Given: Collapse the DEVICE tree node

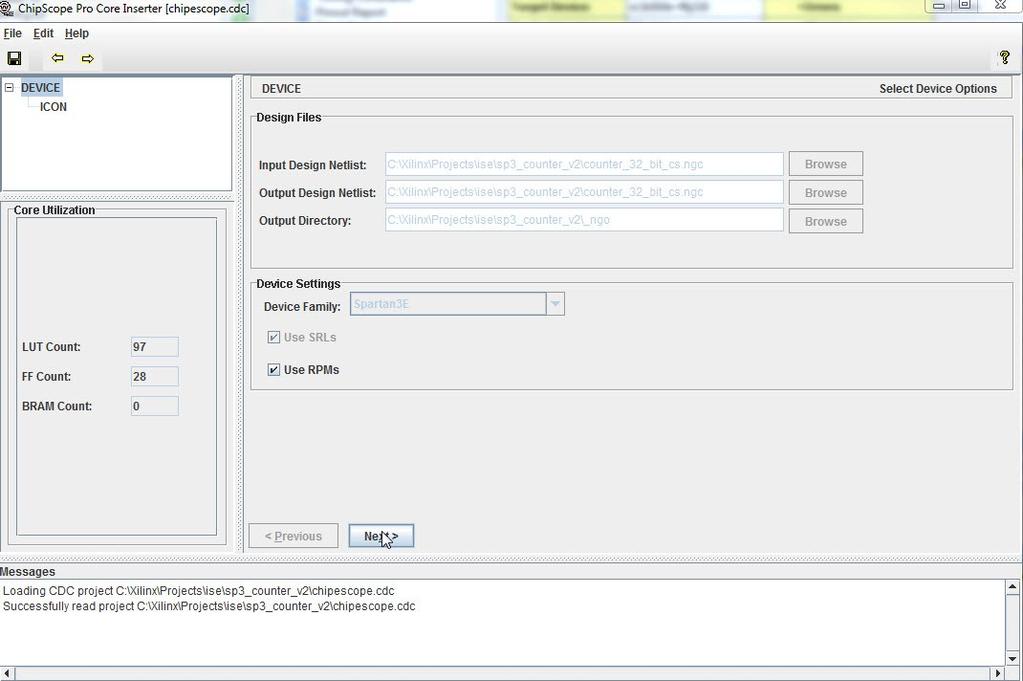Looking at the screenshot, I should click(9, 87).
